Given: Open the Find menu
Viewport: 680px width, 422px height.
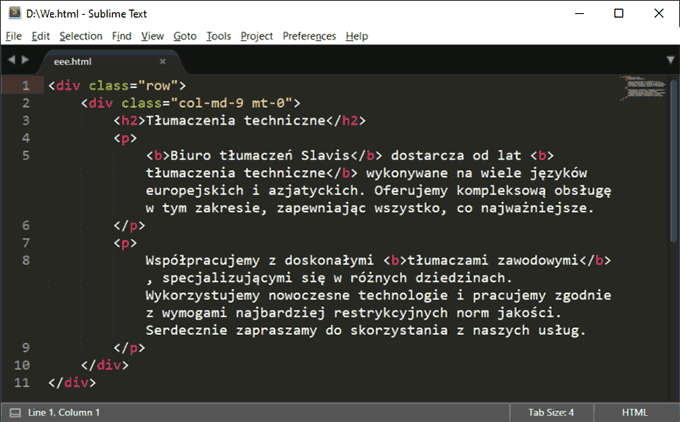Looking at the screenshot, I should (x=121, y=36).
